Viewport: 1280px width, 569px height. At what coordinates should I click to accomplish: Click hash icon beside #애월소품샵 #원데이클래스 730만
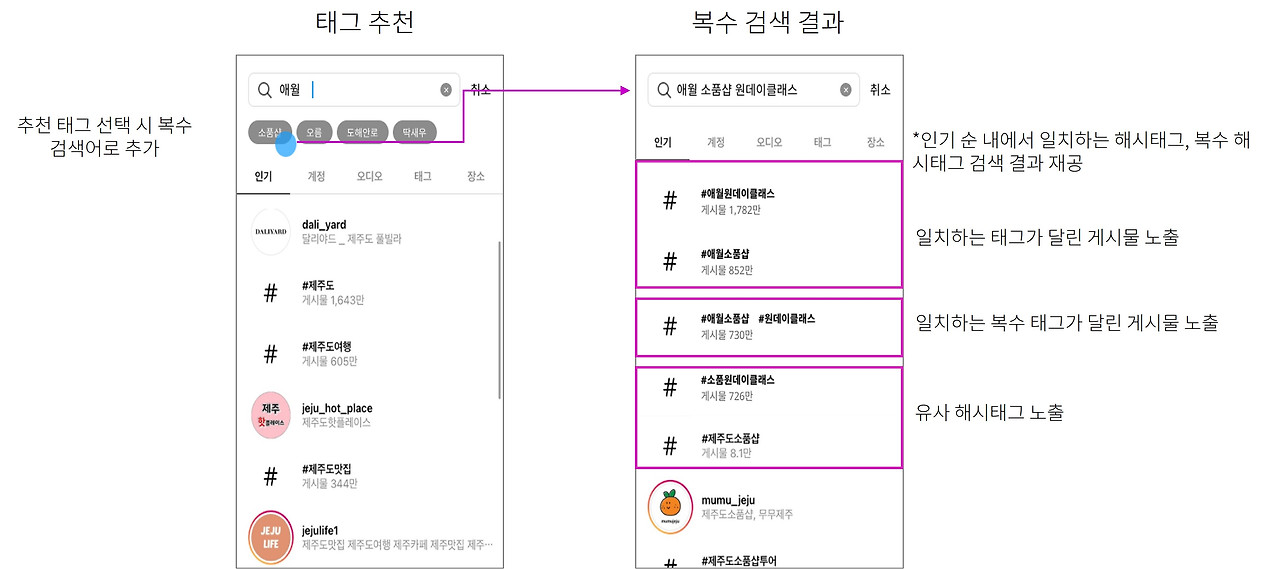coord(670,326)
